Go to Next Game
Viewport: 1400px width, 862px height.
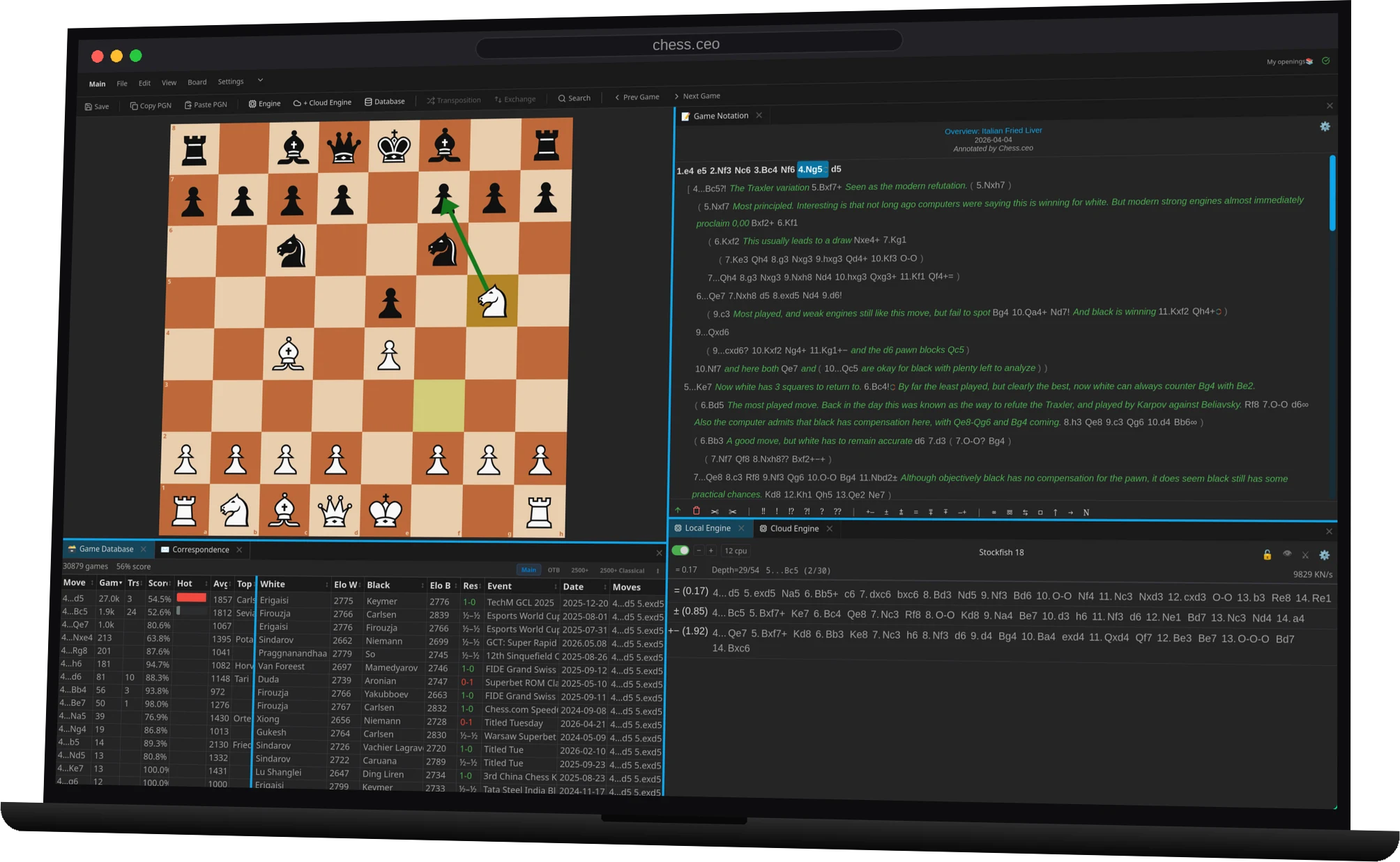tap(697, 96)
